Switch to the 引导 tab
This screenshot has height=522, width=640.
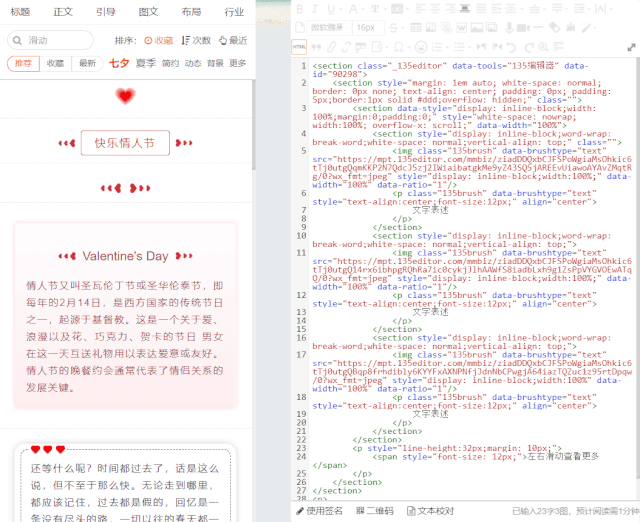point(106,12)
